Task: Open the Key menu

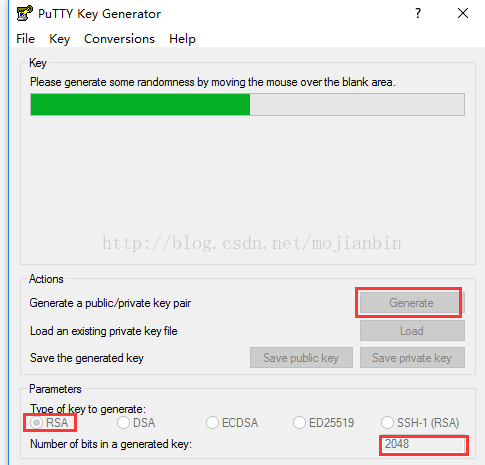Action: click(60, 39)
